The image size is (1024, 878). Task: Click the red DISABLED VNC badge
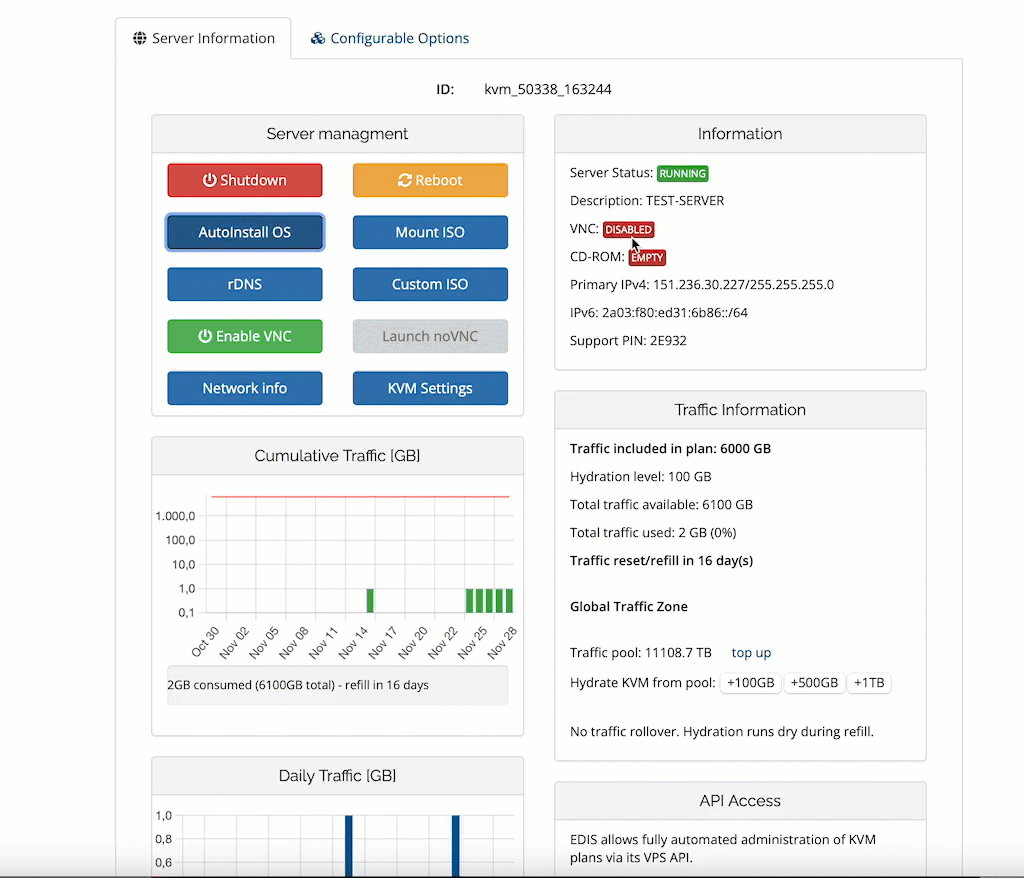(x=628, y=229)
